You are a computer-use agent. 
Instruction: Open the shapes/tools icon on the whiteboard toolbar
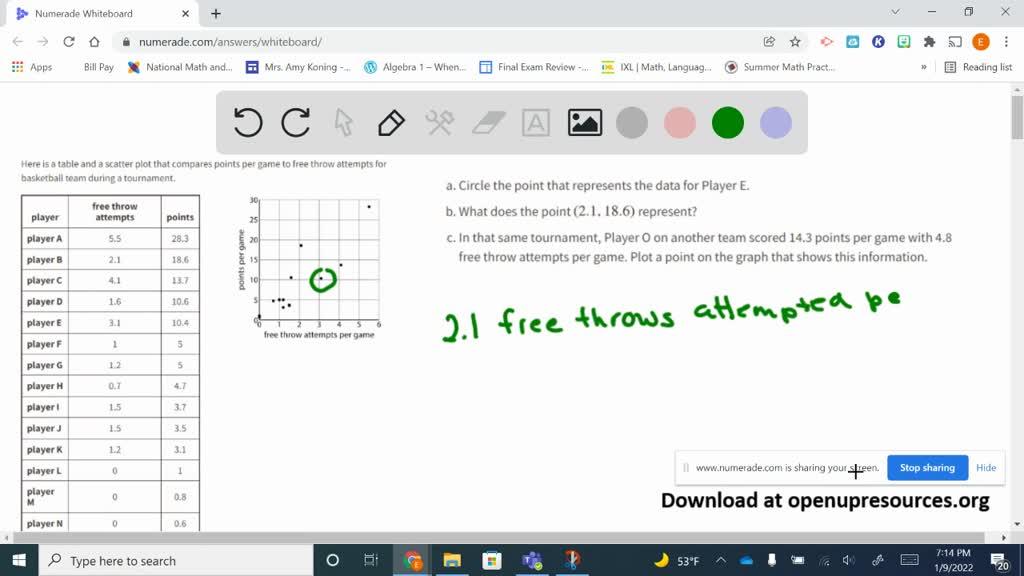(x=438, y=122)
